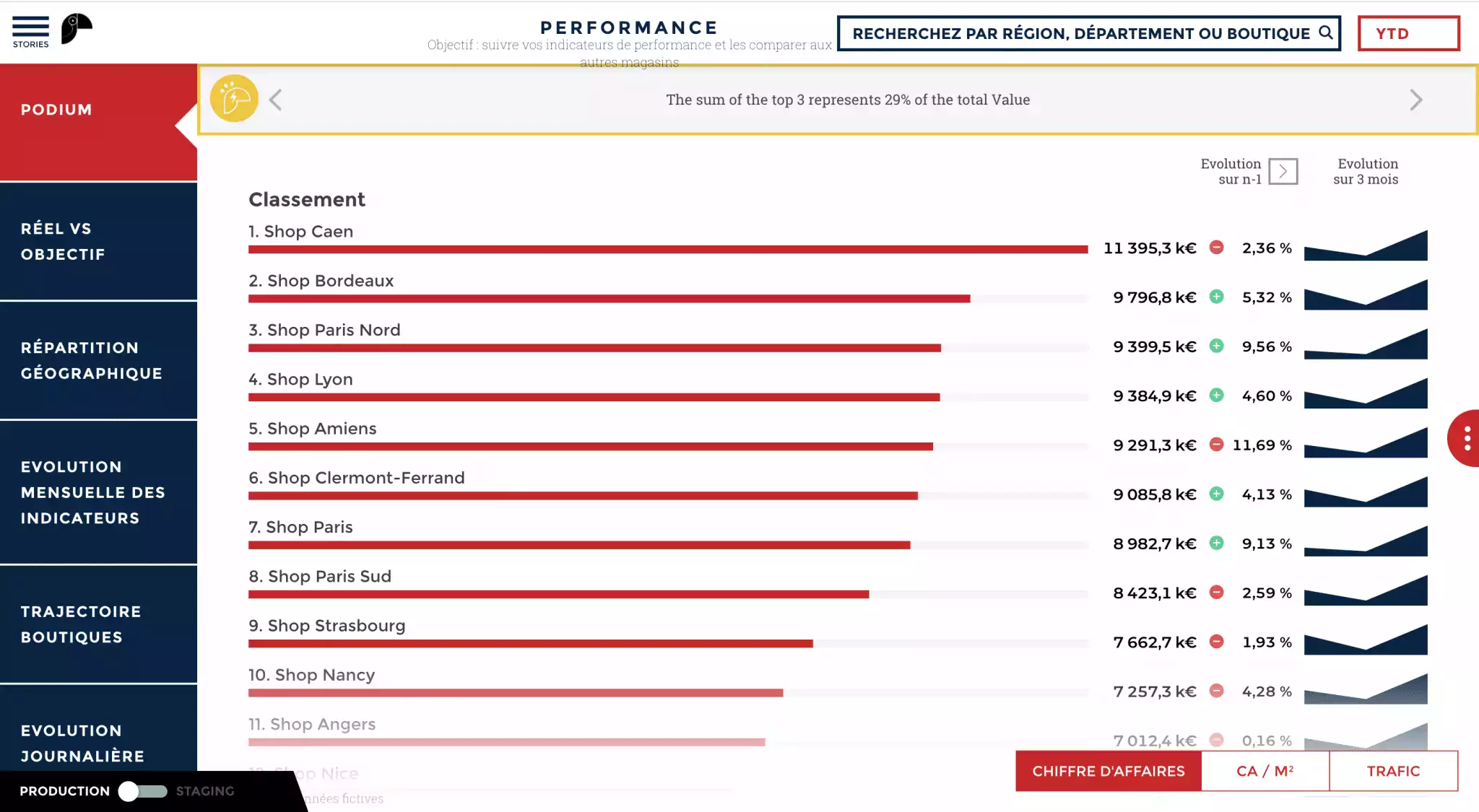Show the previous insight with left chevron
This screenshot has height=812, width=1479.
point(275,100)
